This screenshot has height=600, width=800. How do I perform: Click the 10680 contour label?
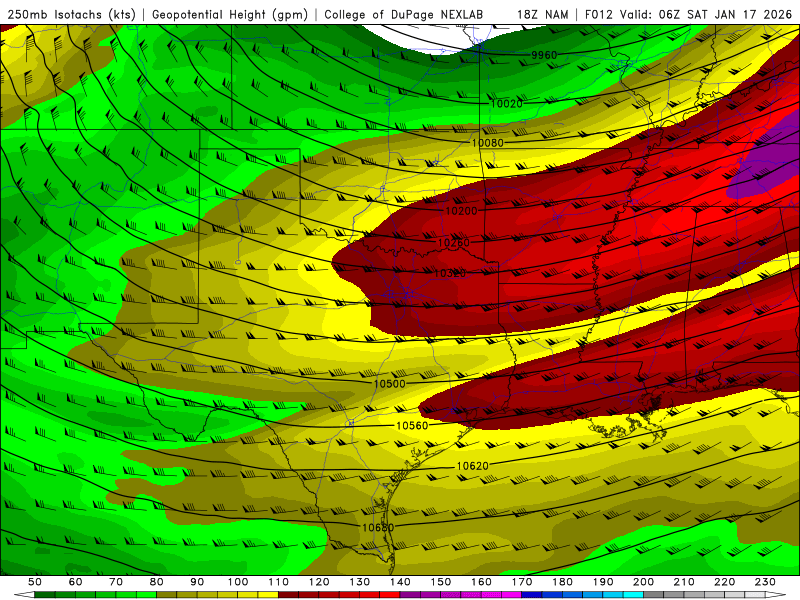378,527
